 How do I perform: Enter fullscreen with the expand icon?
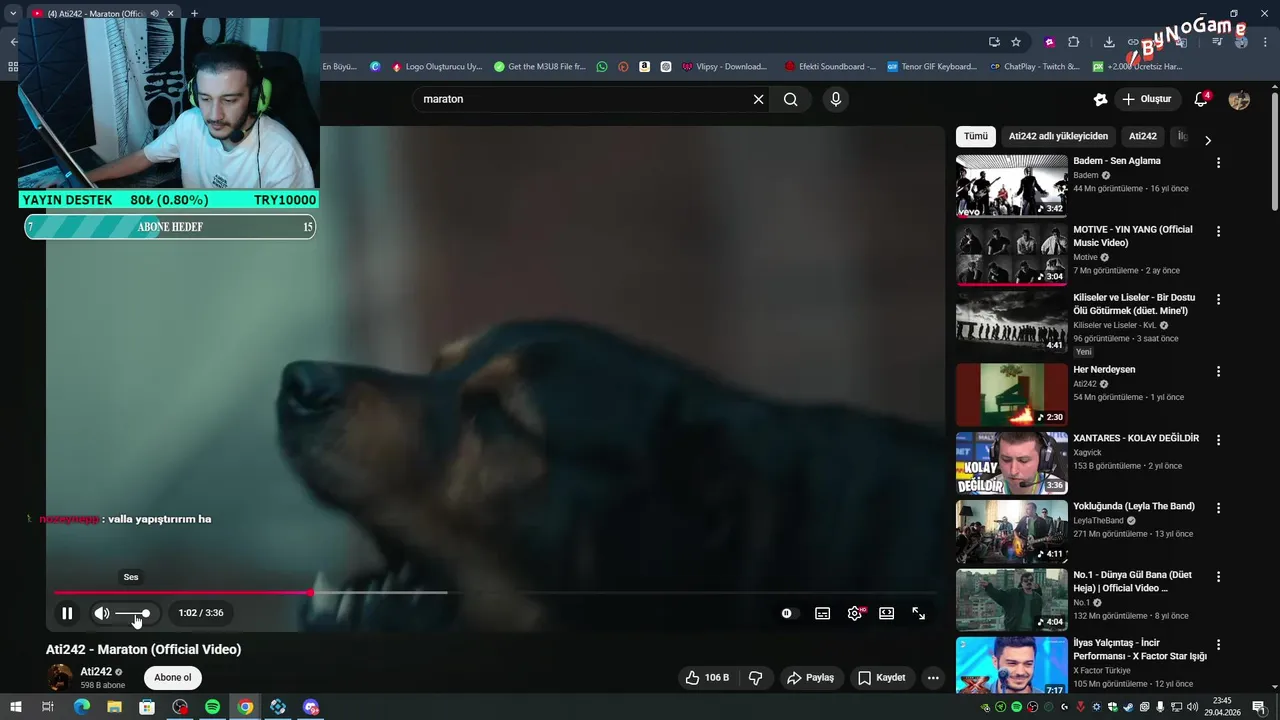click(918, 613)
